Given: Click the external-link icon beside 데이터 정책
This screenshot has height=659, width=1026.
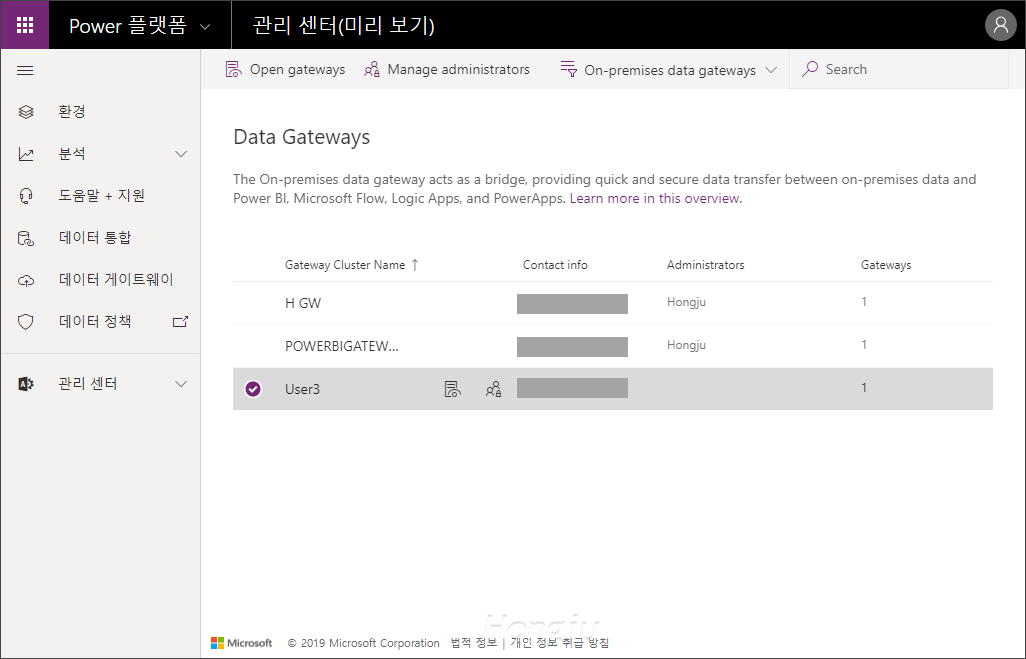Looking at the screenshot, I should click(x=180, y=321).
